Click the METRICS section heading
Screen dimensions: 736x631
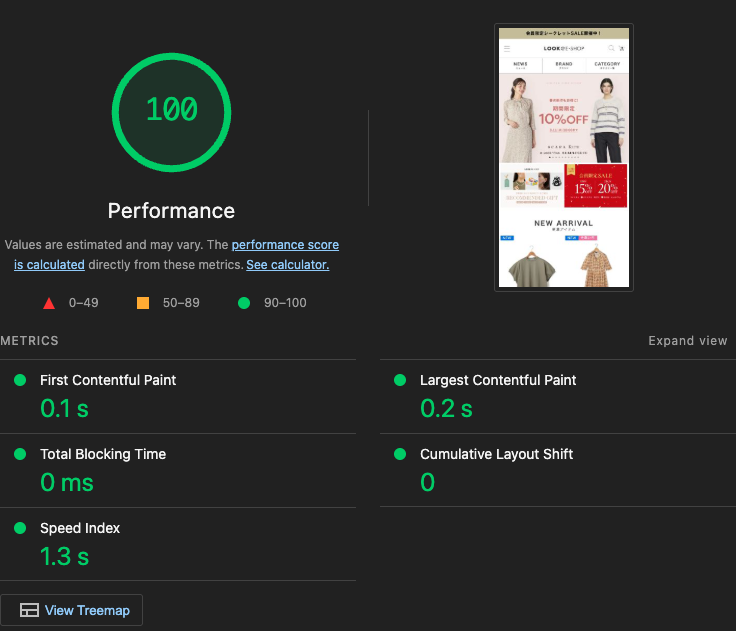tap(30, 341)
